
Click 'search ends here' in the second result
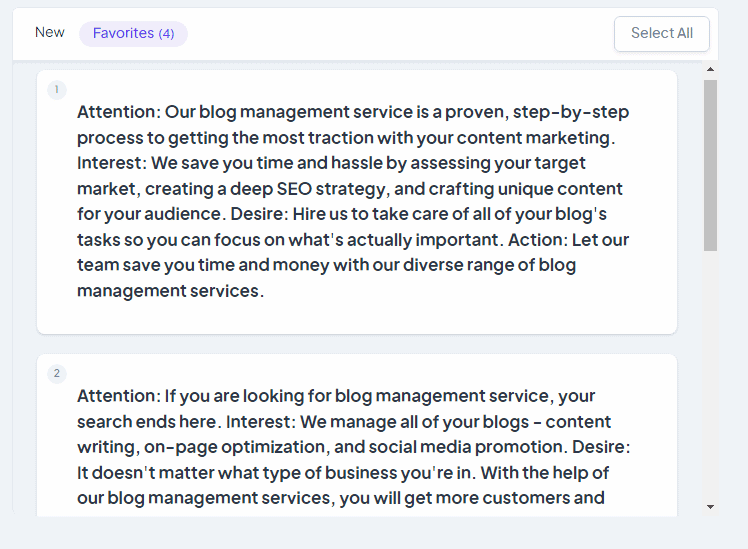pyautogui.click(x=147, y=422)
